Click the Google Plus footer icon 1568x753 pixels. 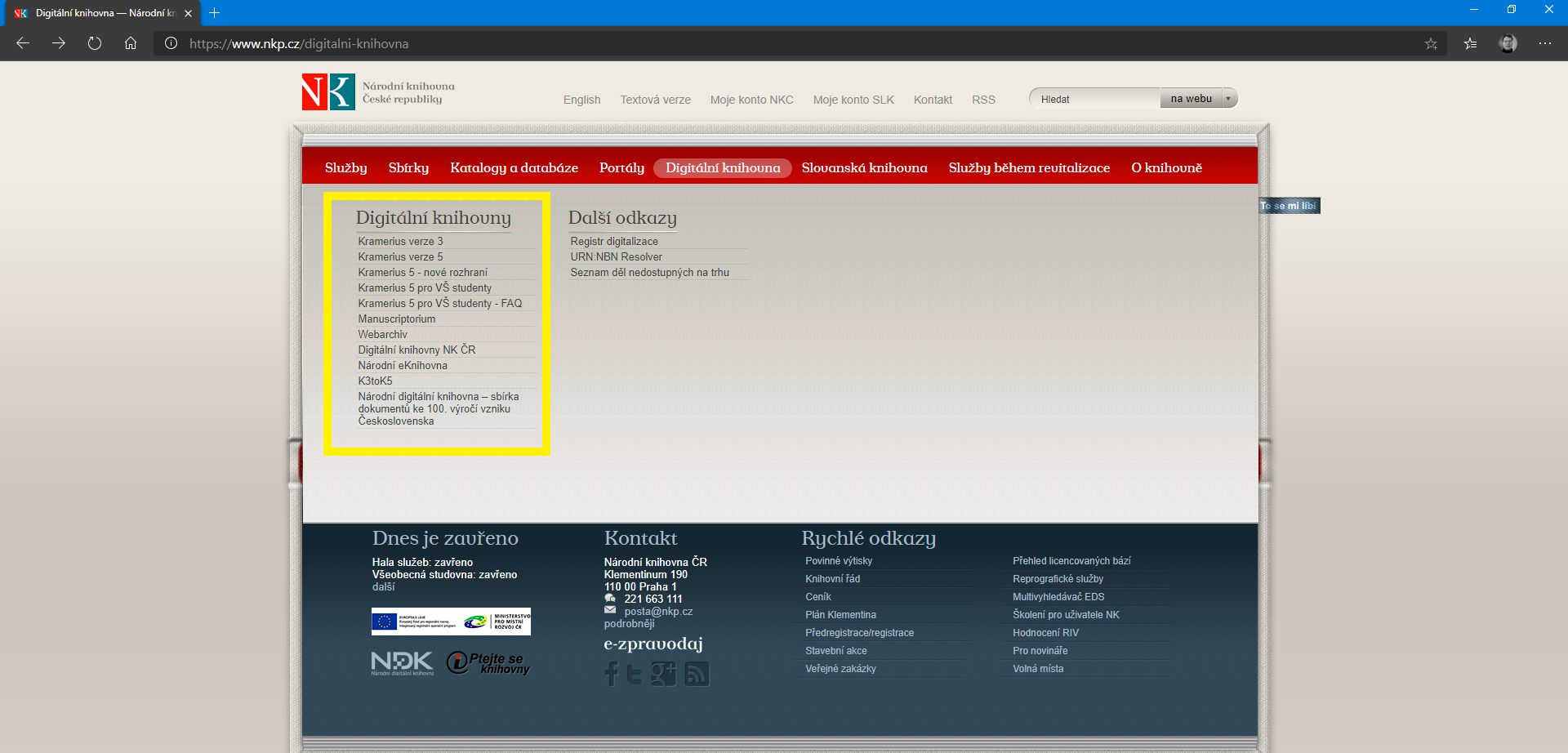point(663,674)
